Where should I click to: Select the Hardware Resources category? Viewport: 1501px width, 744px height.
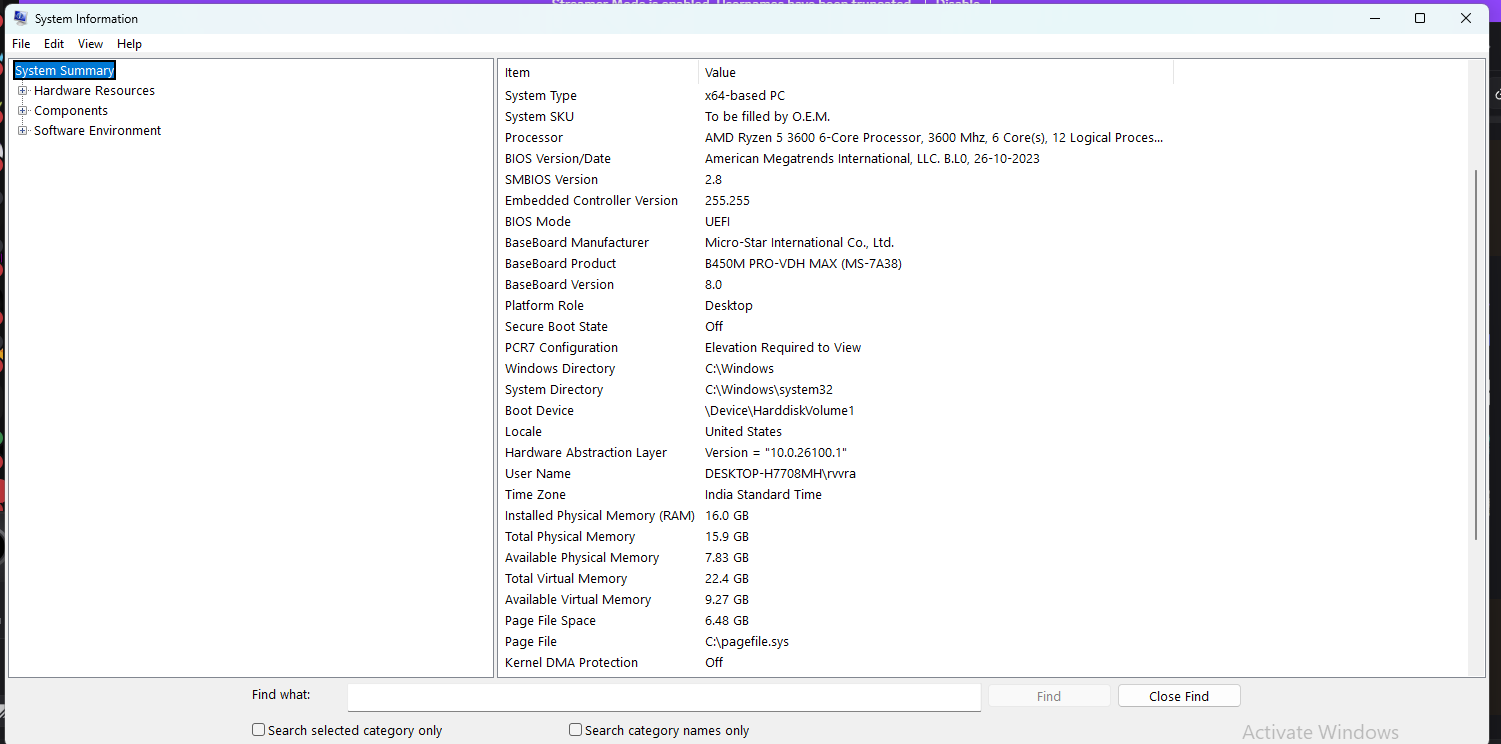(94, 91)
